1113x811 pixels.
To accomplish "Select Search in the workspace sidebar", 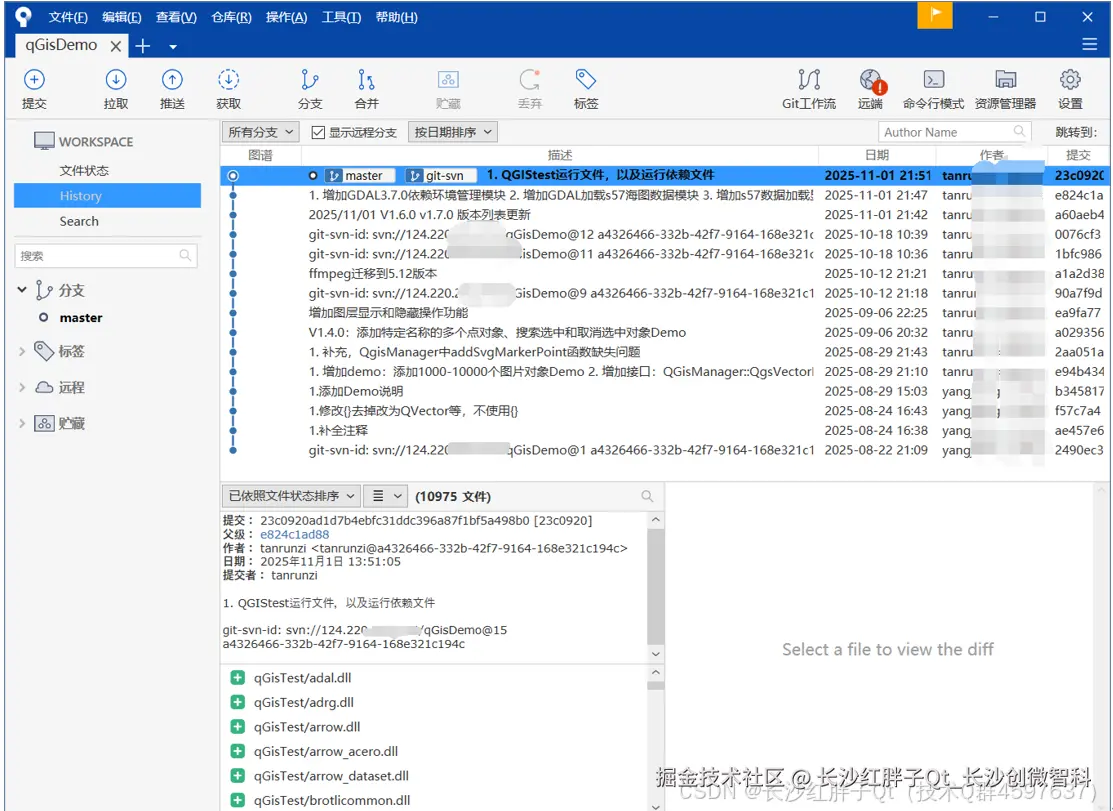I will [x=107, y=221].
